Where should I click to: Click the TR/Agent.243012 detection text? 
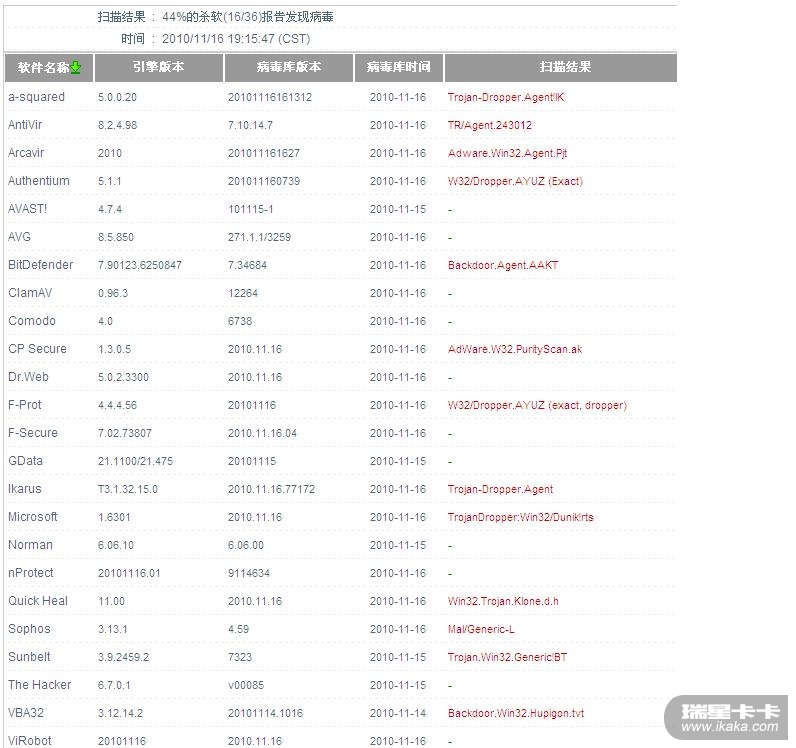pyautogui.click(x=489, y=125)
